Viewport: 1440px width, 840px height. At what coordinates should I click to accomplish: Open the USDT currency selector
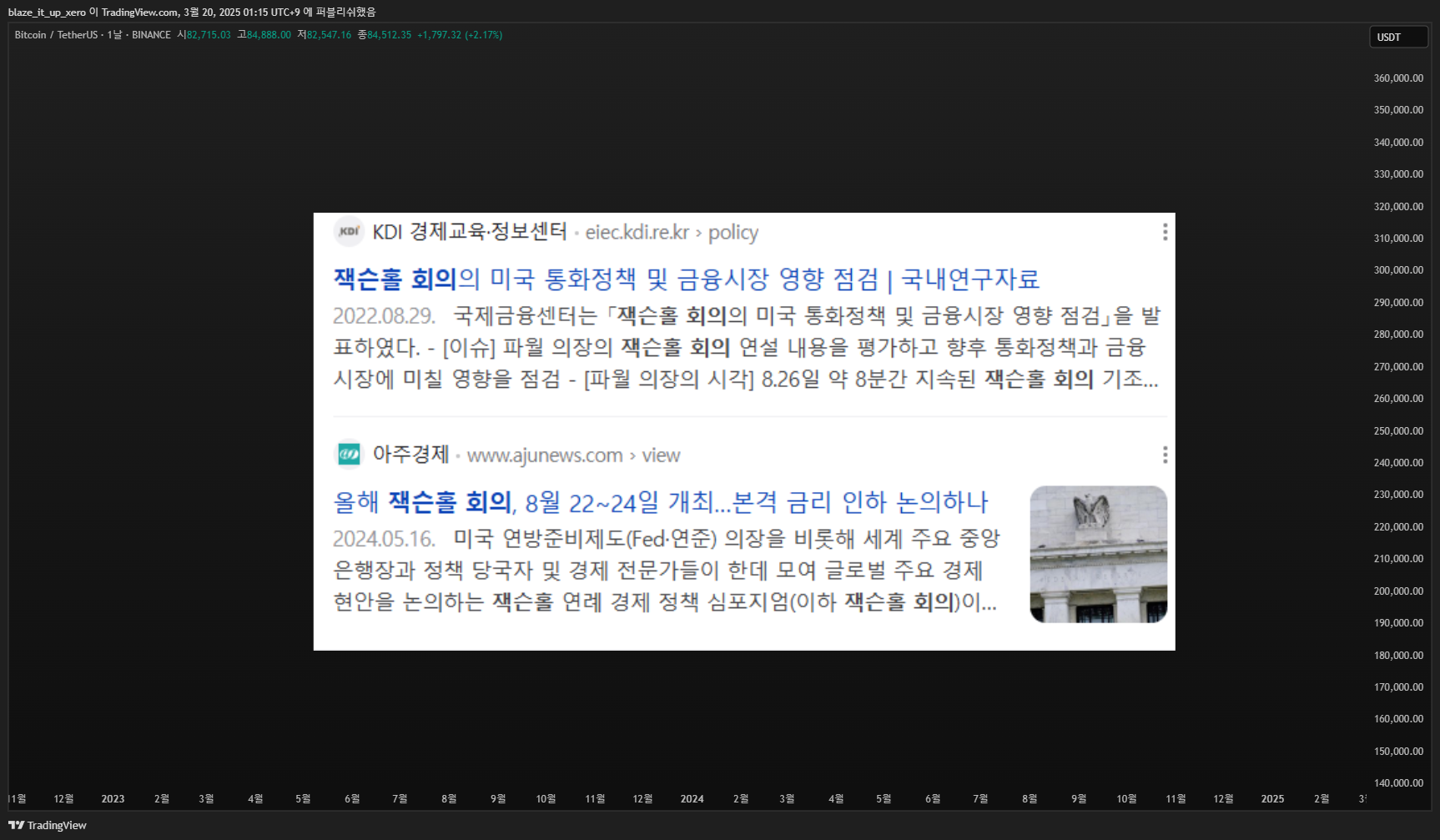(x=1398, y=37)
